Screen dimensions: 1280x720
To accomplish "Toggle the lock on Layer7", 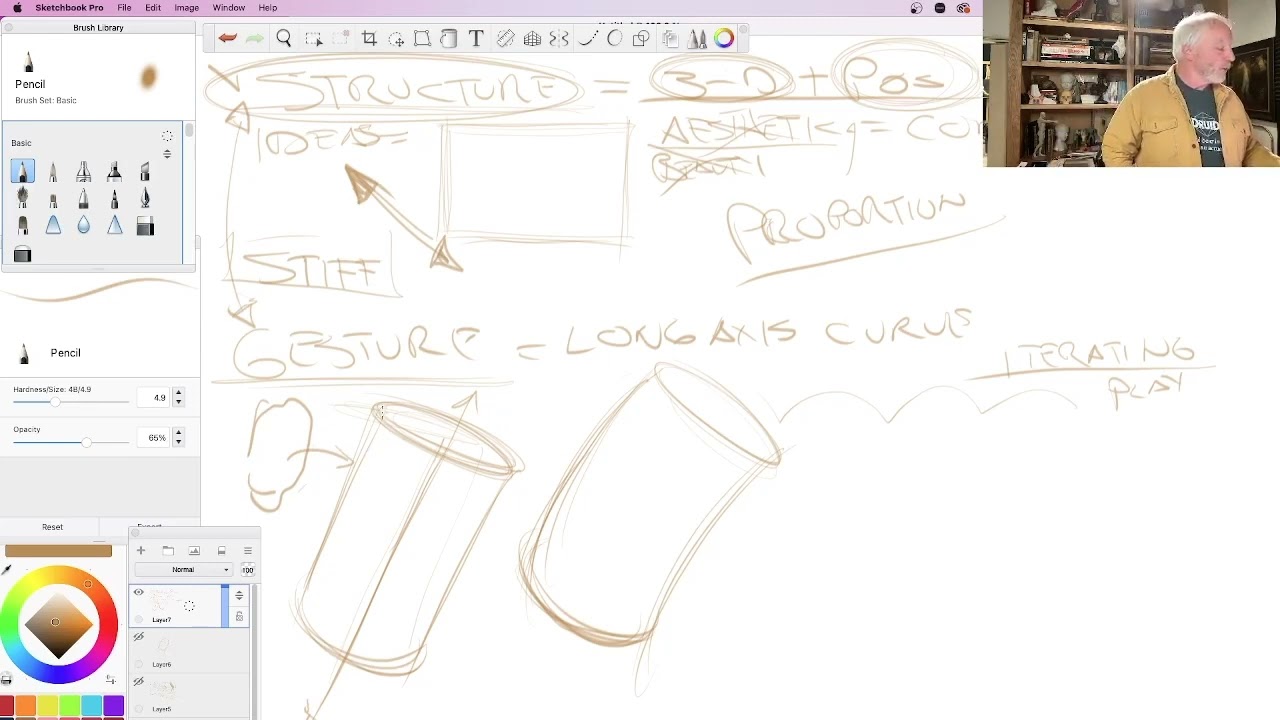I will (x=239, y=617).
